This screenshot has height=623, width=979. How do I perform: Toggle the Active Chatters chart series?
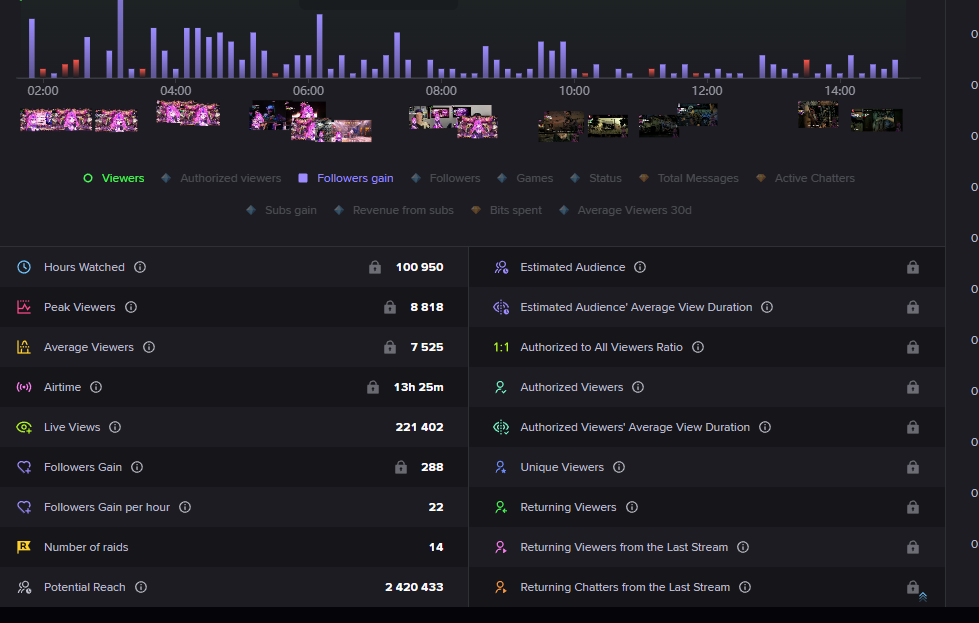805,178
